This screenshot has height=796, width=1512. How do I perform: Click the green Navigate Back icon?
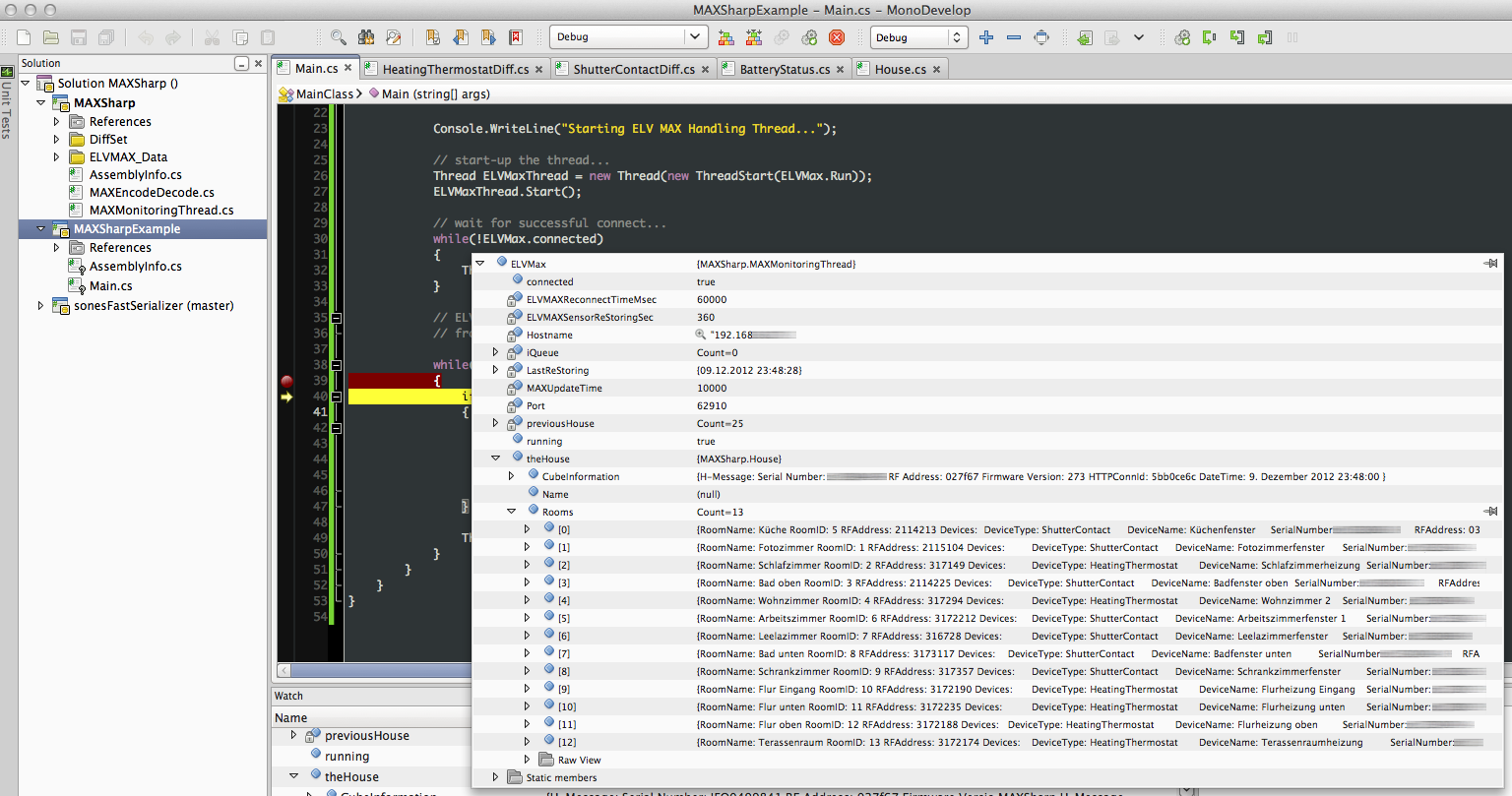pyautogui.click(x=1084, y=37)
